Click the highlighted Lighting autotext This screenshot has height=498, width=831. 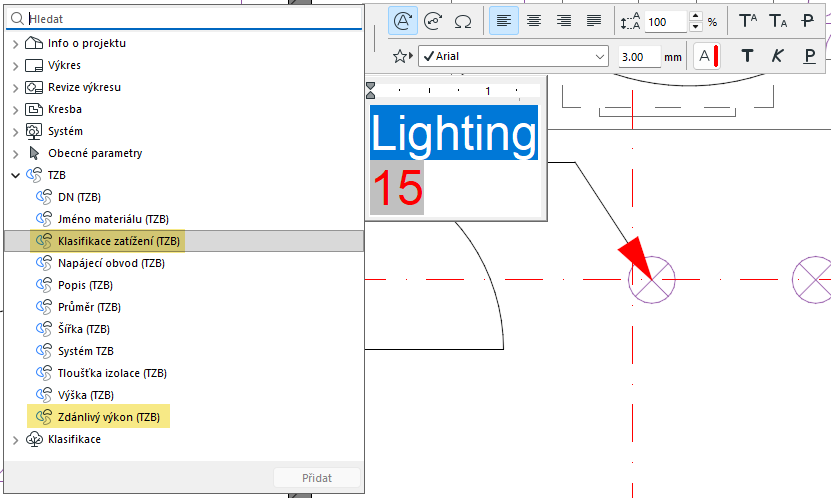(454, 132)
